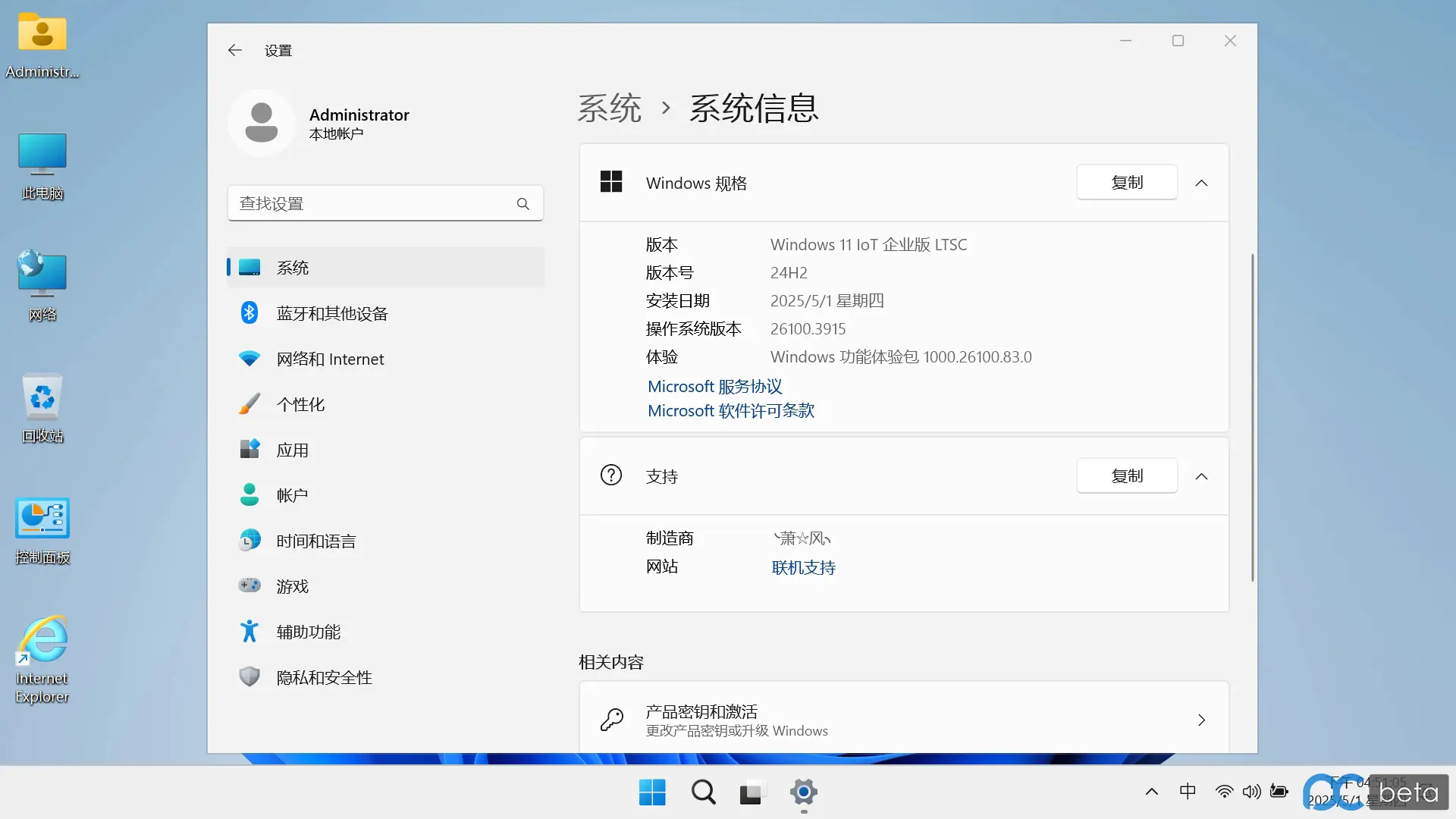Open the Wi-Fi network tray icon

coord(1223,792)
